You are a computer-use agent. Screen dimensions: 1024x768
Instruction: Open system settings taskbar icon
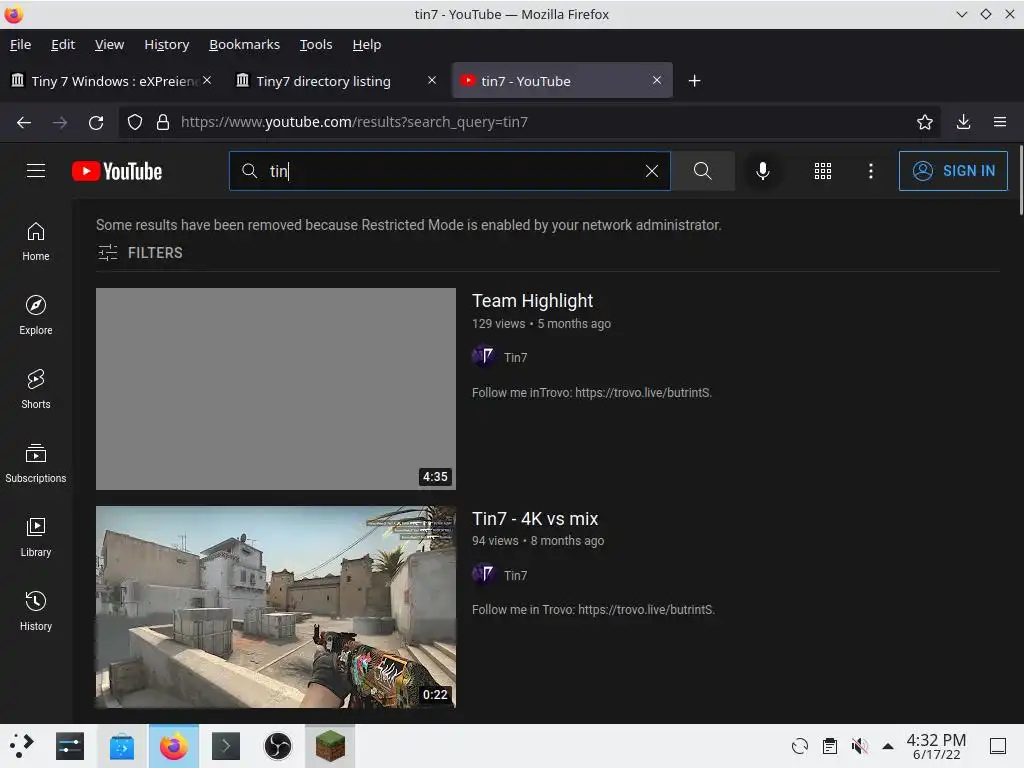[x=70, y=746]
